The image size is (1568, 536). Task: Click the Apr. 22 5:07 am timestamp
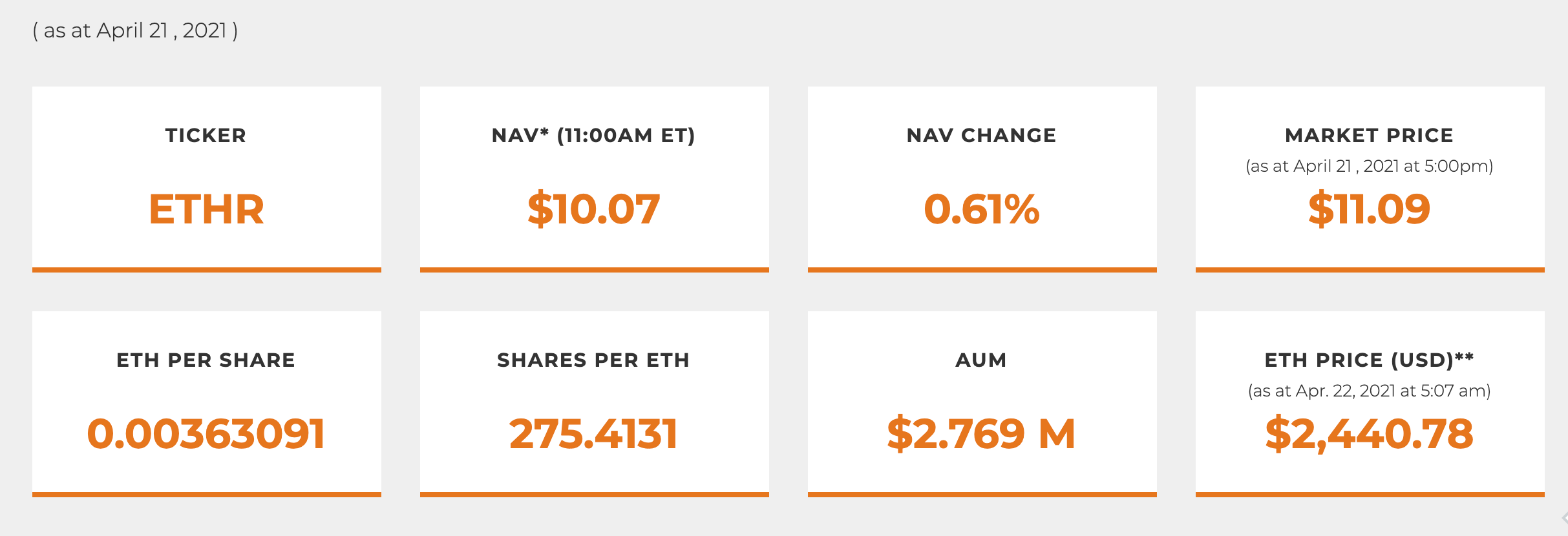[1369, 391]
